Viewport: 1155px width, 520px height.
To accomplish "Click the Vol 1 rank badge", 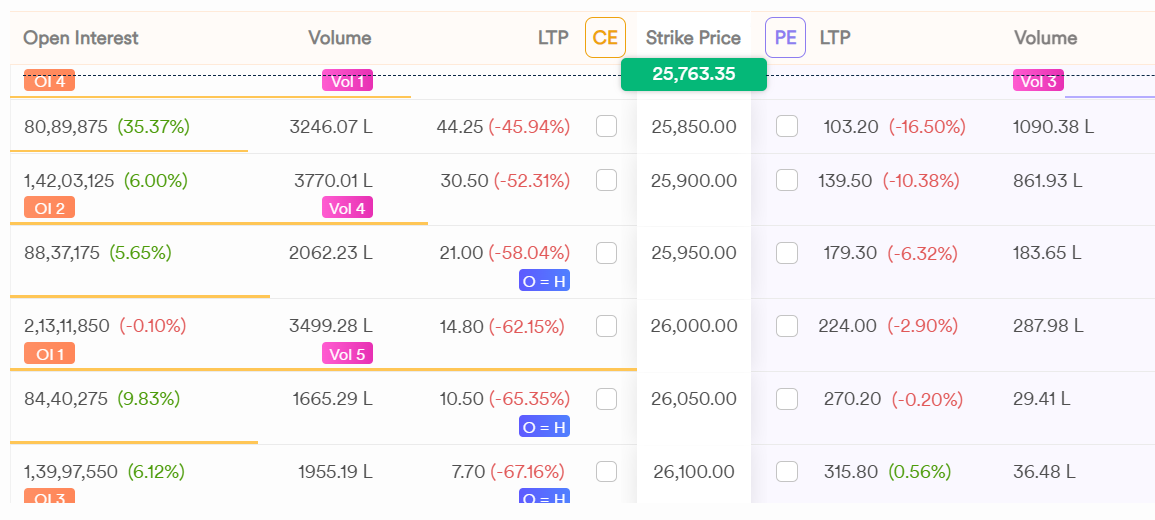I will tap(347, 81).
